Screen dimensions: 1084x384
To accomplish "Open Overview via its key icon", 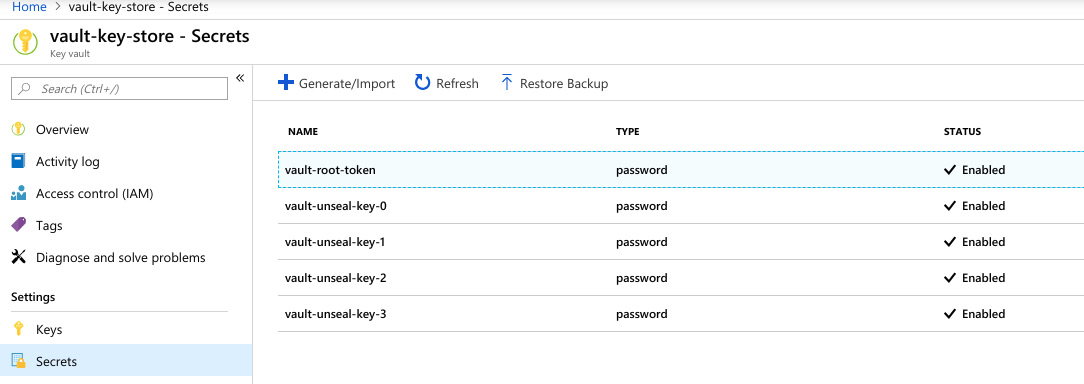I will (x=19, y=129).
